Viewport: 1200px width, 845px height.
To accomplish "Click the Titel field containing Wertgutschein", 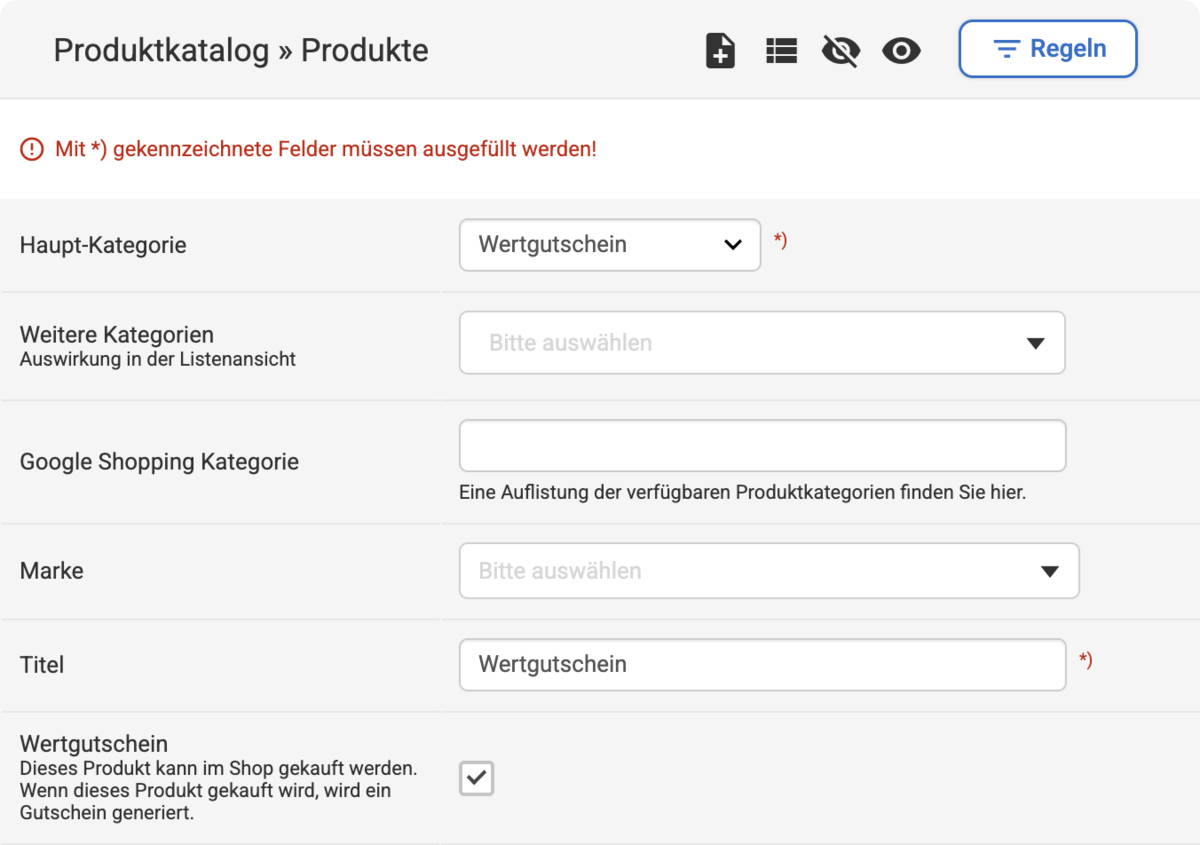I will (762, 665).
